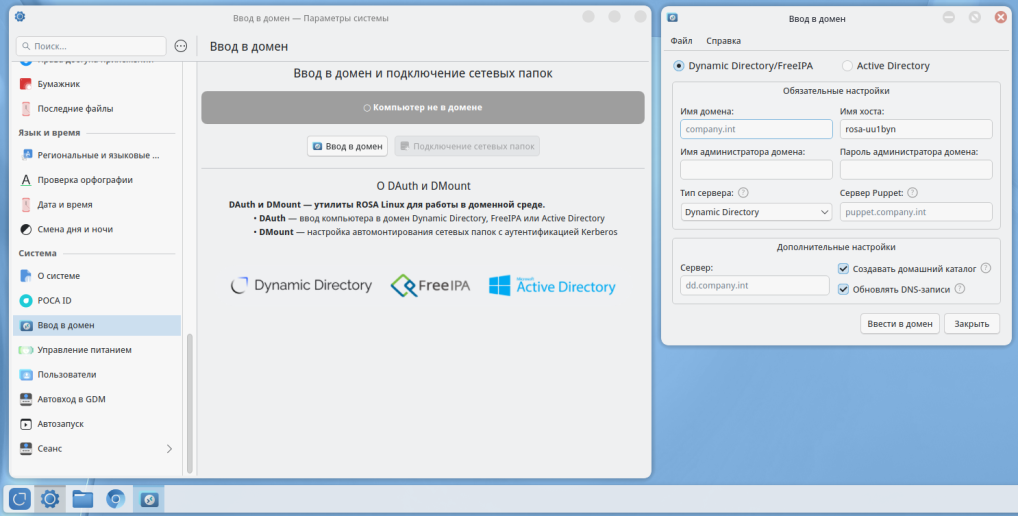The width and height of the screenshot is (1018, 516).
Task: Click the РОСА ID icon
Action: point(25,301)
